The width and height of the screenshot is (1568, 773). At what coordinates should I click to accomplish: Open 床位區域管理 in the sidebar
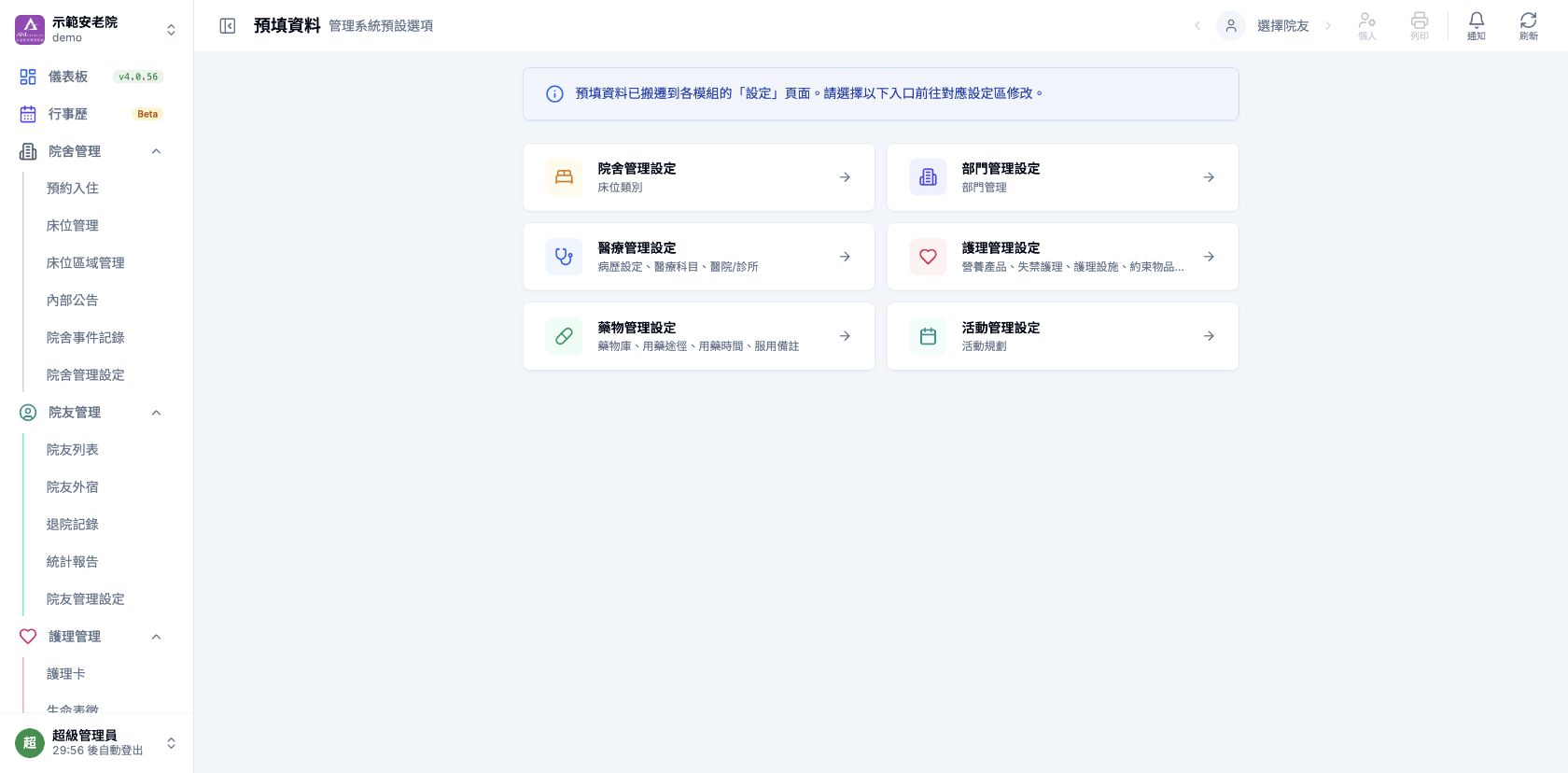point(86,263)
